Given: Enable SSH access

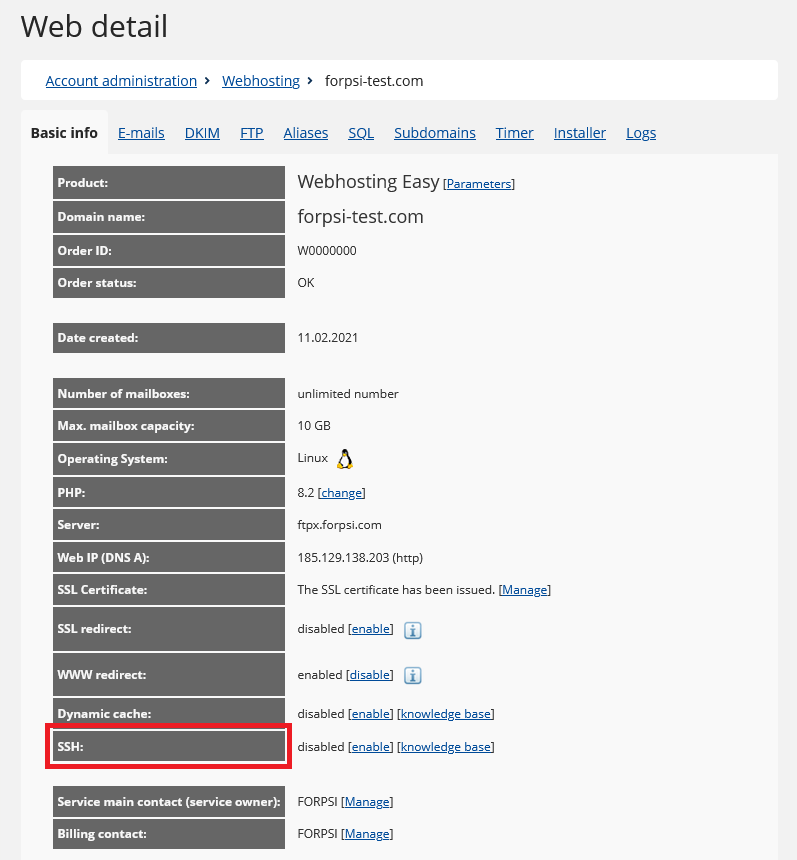Looking at the screenshot, I should coord(371,746).
